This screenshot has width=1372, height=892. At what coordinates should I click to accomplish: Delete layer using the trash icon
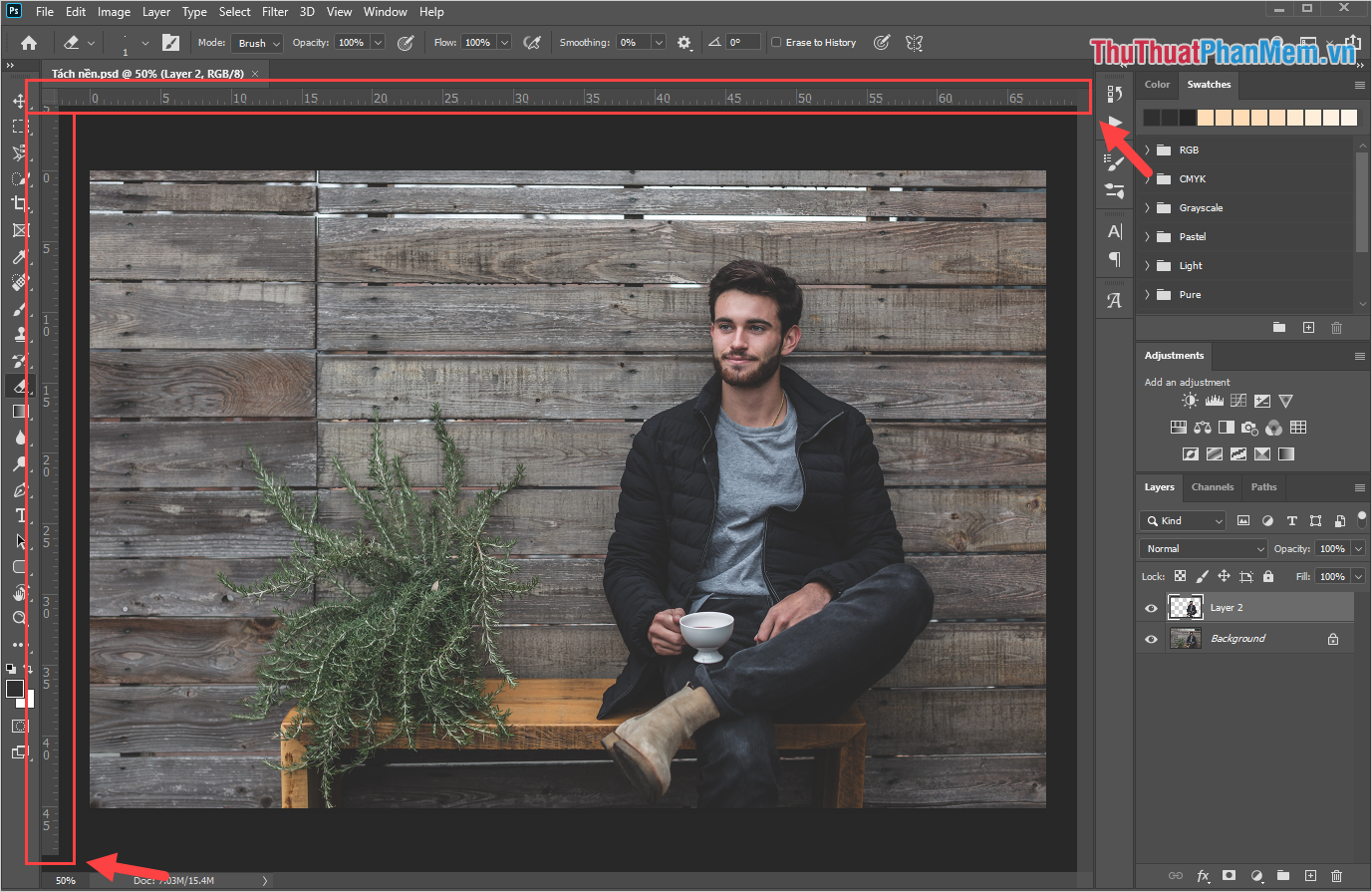click(1336, 875)
